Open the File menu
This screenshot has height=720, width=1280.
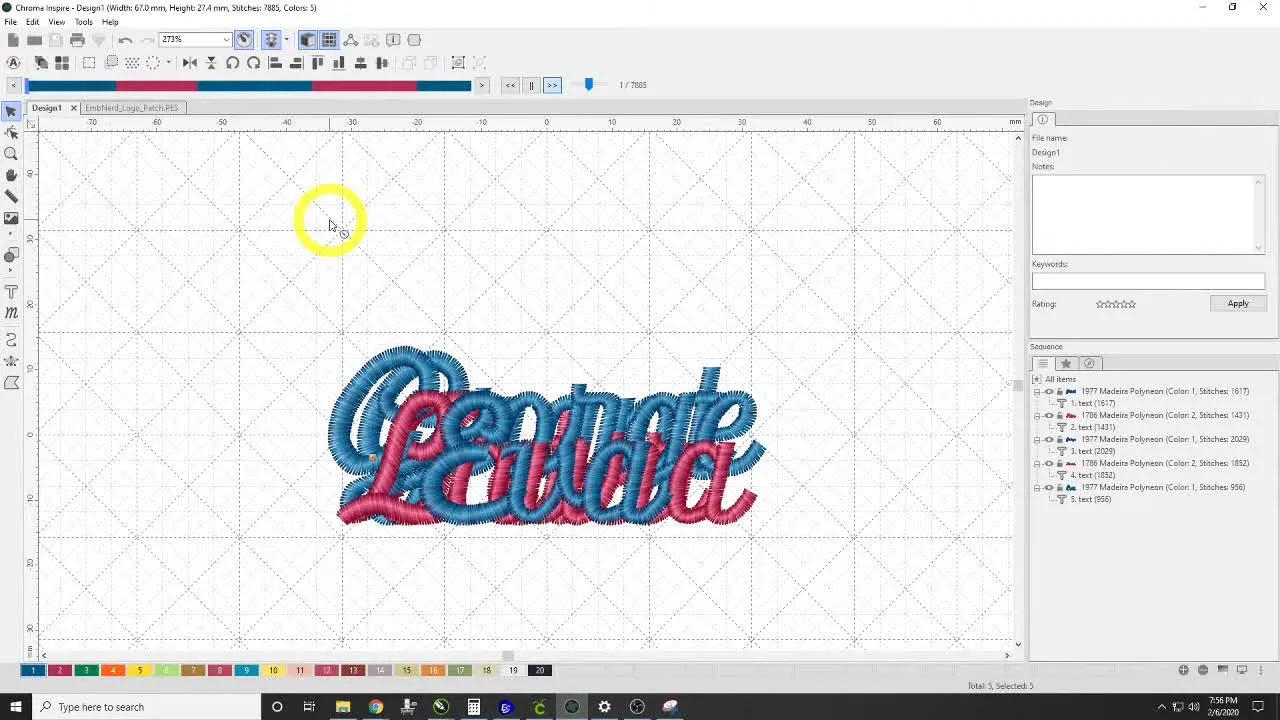10,22
